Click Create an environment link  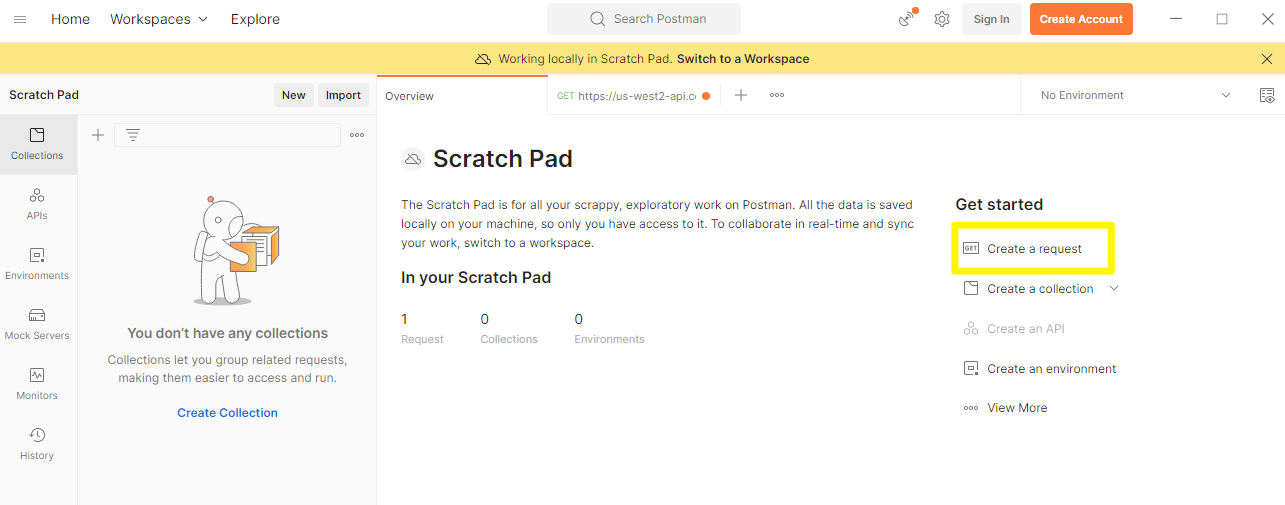point(1051,368)
